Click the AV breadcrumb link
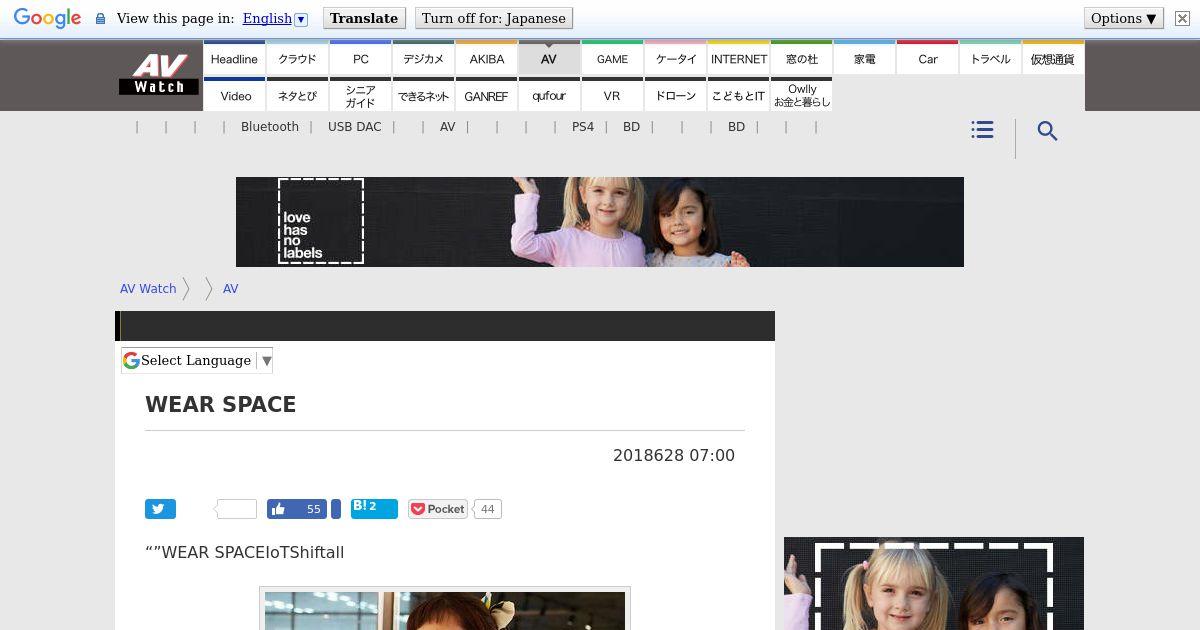Viewport: 1200px width, 630px height. click(230, 288)
